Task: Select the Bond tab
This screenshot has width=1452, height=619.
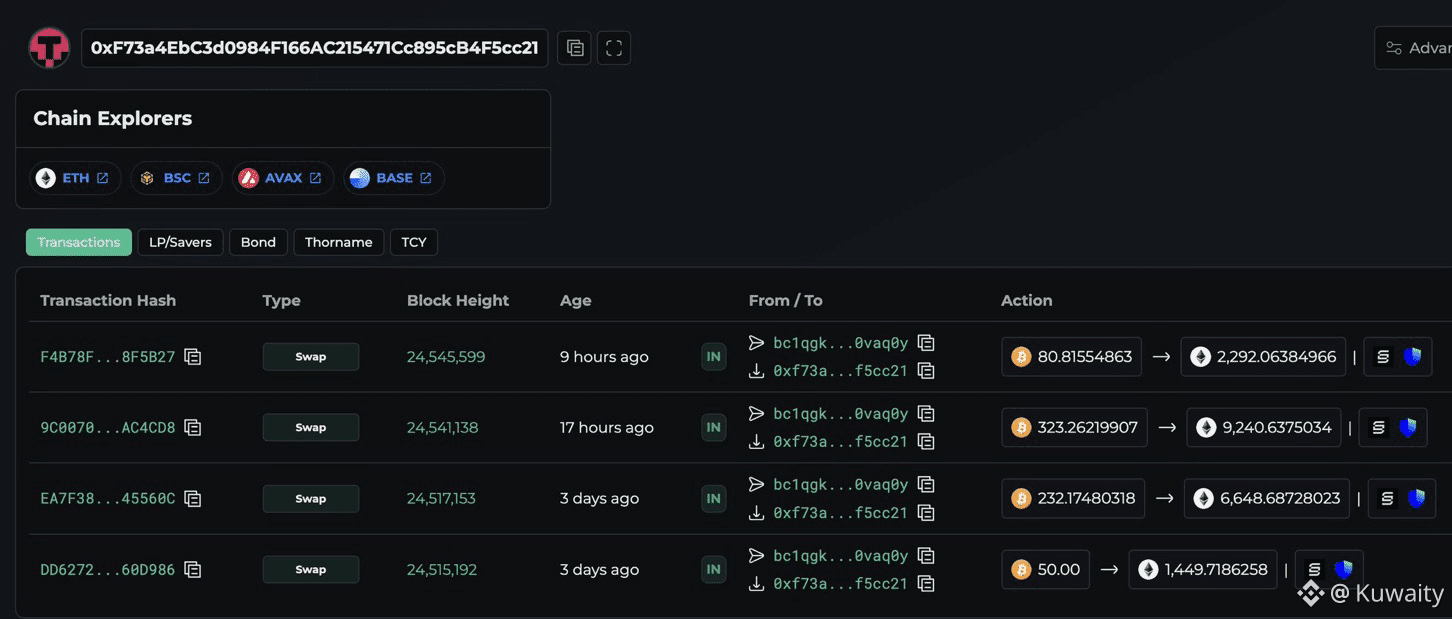Action: click(x=258, y=242)
